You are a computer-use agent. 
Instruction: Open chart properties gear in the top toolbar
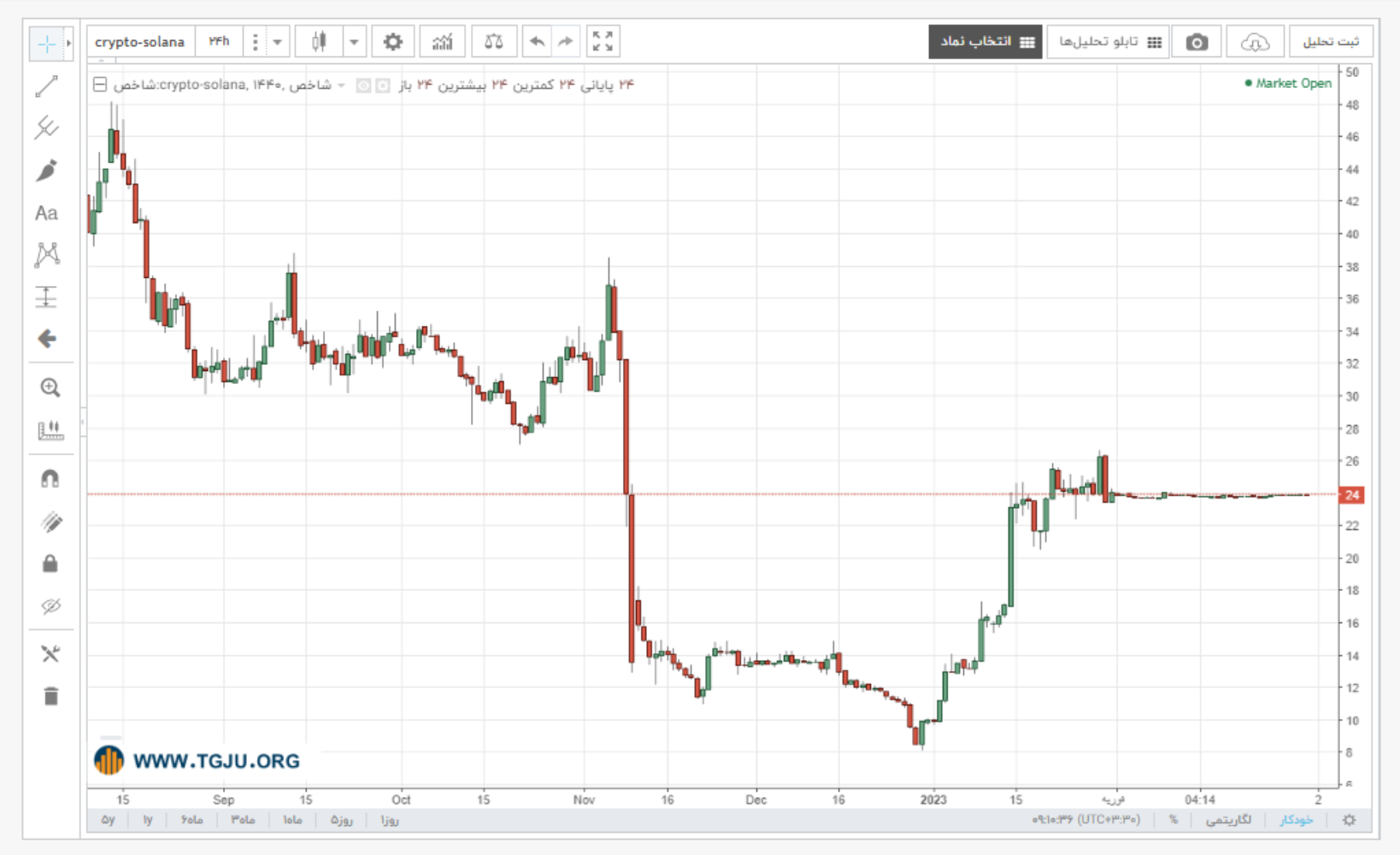click(392, 42)
